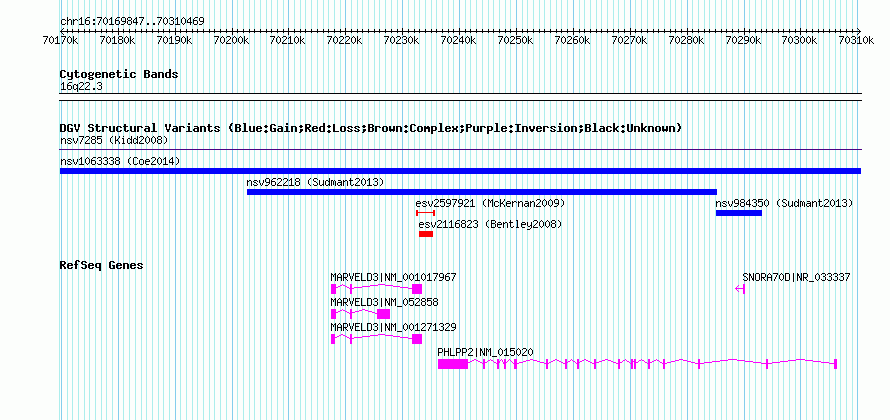Click SNORA70D|NR_033337 gene label
890x420 pixels.
796,277
